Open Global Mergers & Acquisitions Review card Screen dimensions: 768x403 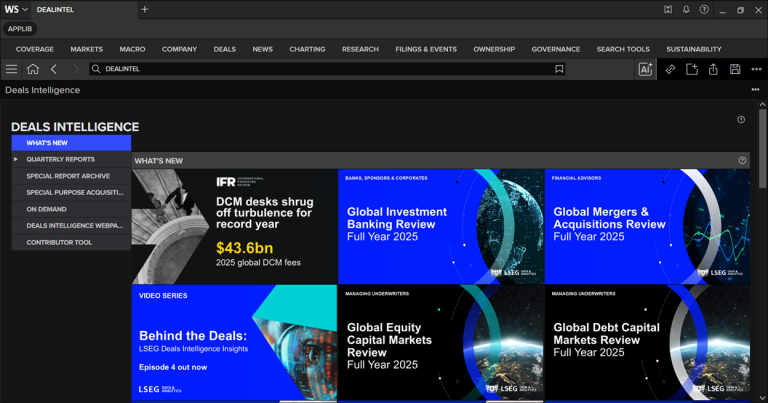(x=647, y=227)
